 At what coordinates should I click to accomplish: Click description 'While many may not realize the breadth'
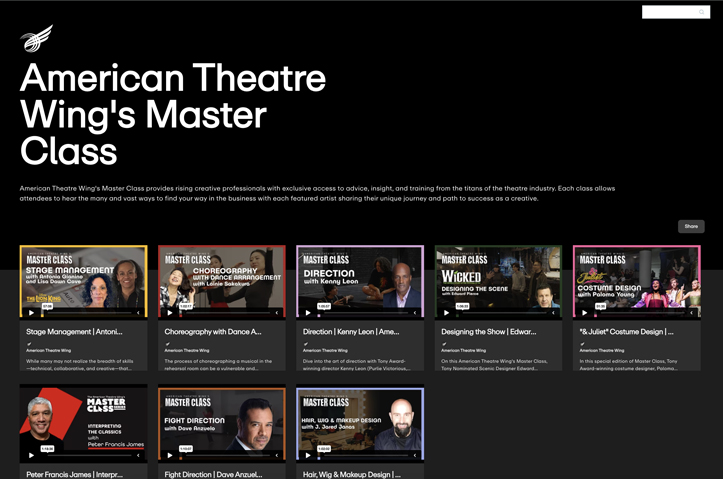point(80,365)
